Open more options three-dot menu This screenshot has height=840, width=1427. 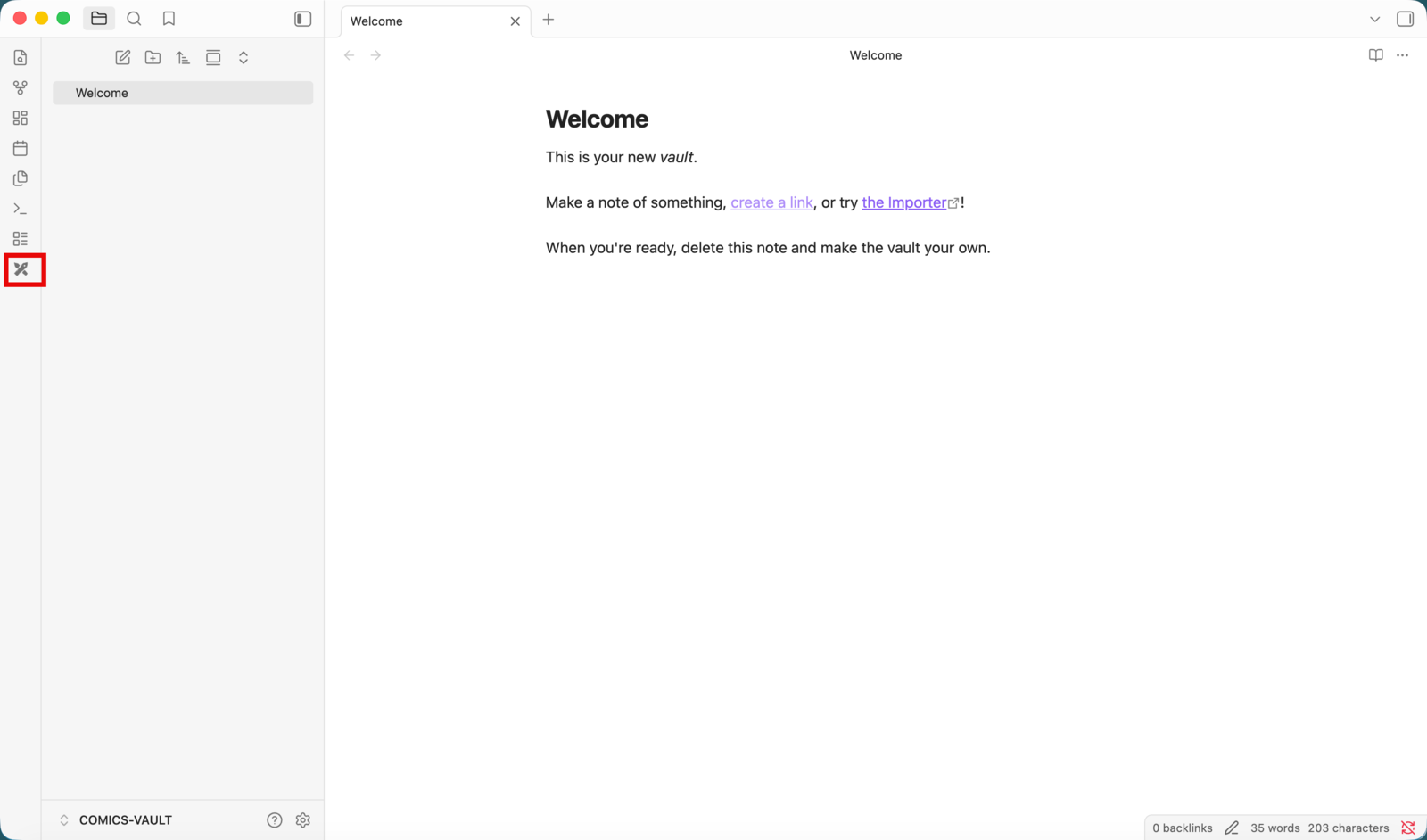tap(1403, 55)
